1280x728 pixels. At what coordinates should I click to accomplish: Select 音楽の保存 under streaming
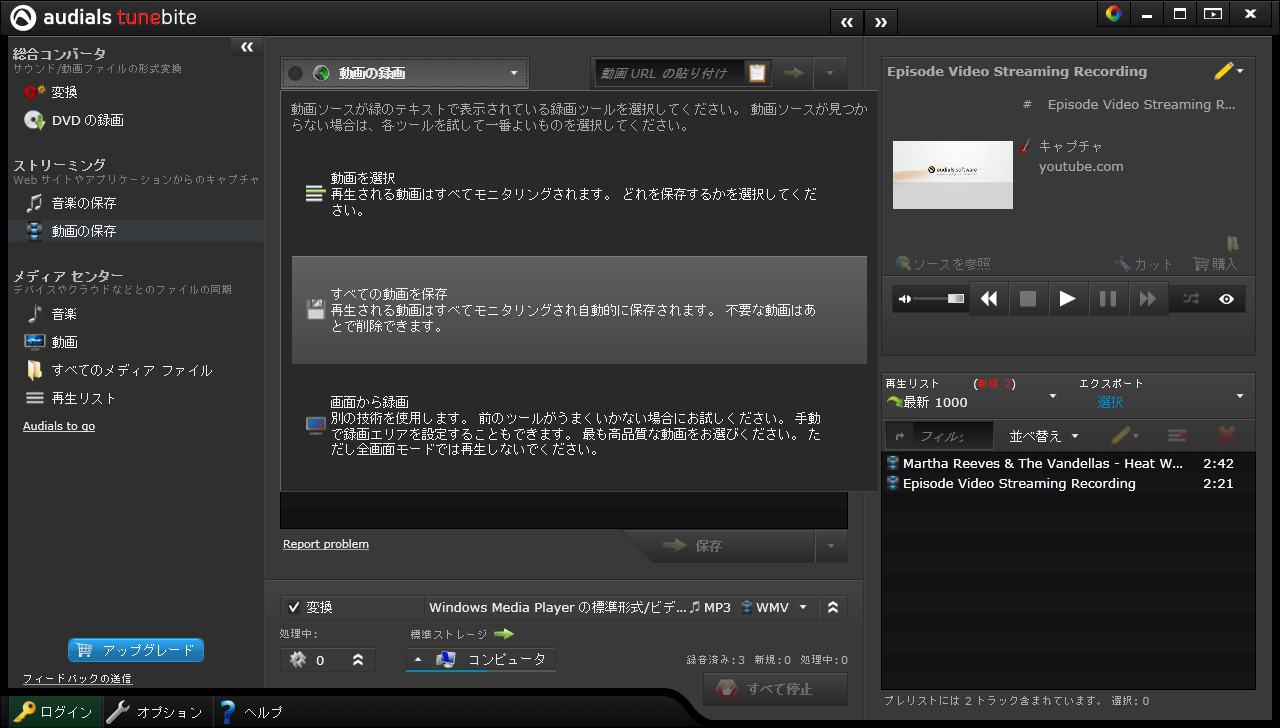71,203
